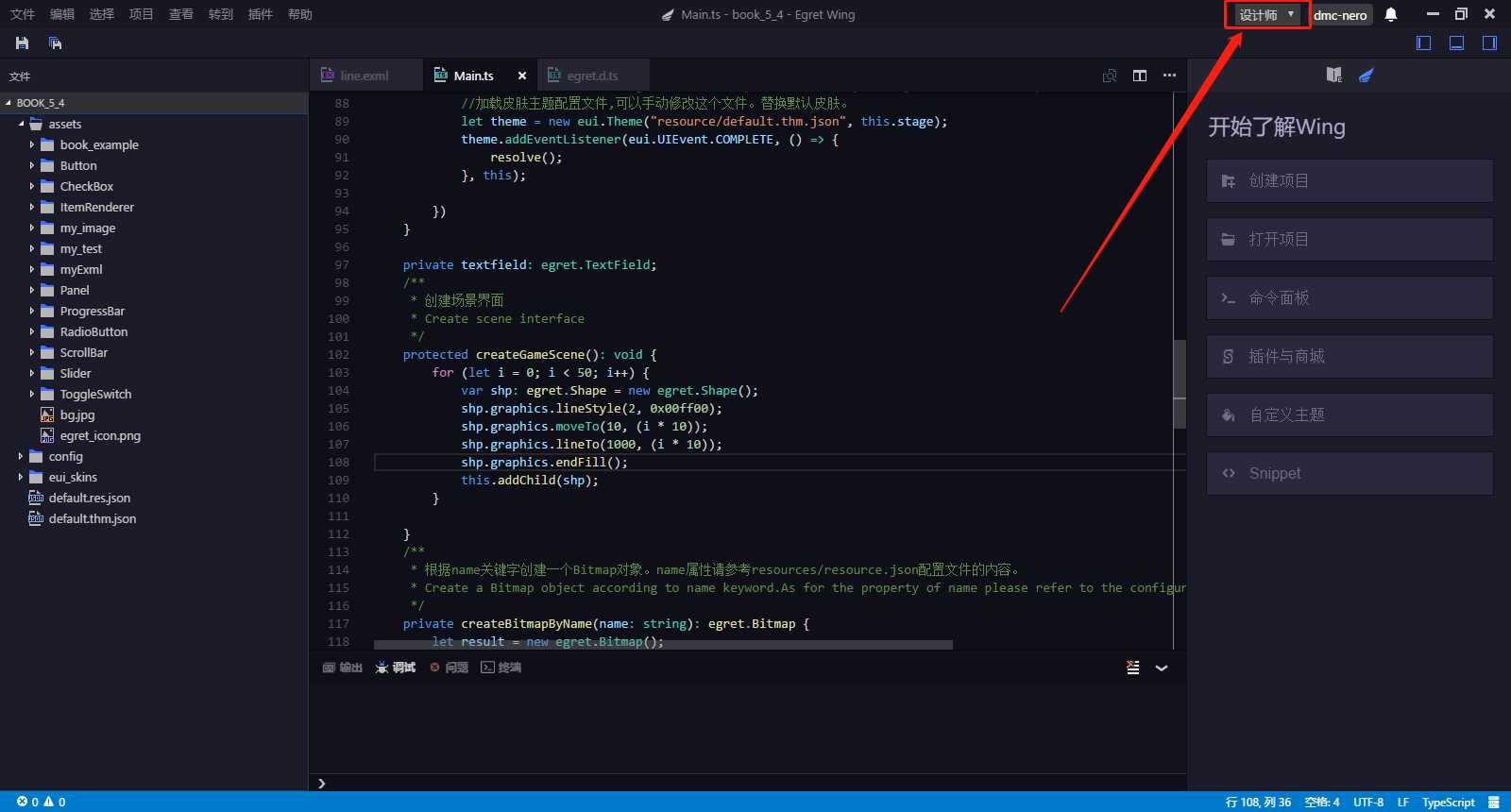Toggle left sidebar layout icon

tap(1424, 42)
